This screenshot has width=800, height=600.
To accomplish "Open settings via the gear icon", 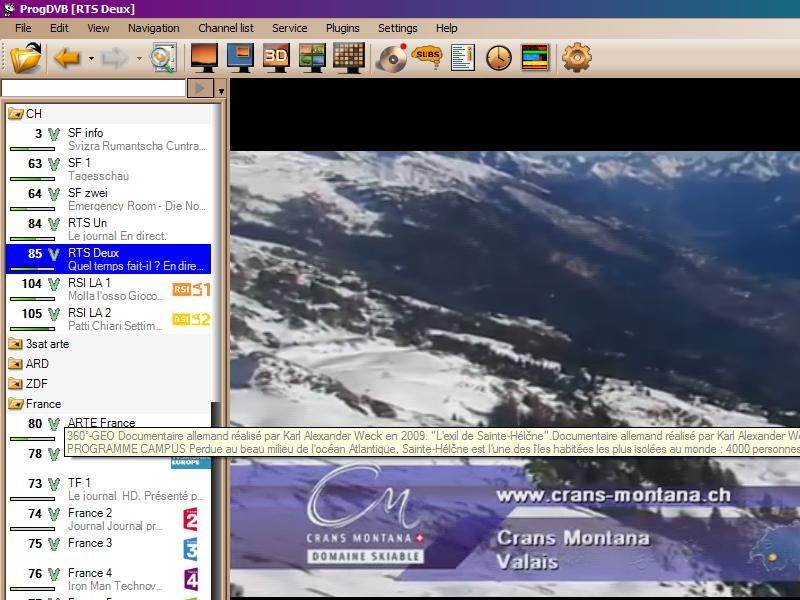I will [577, 58].
